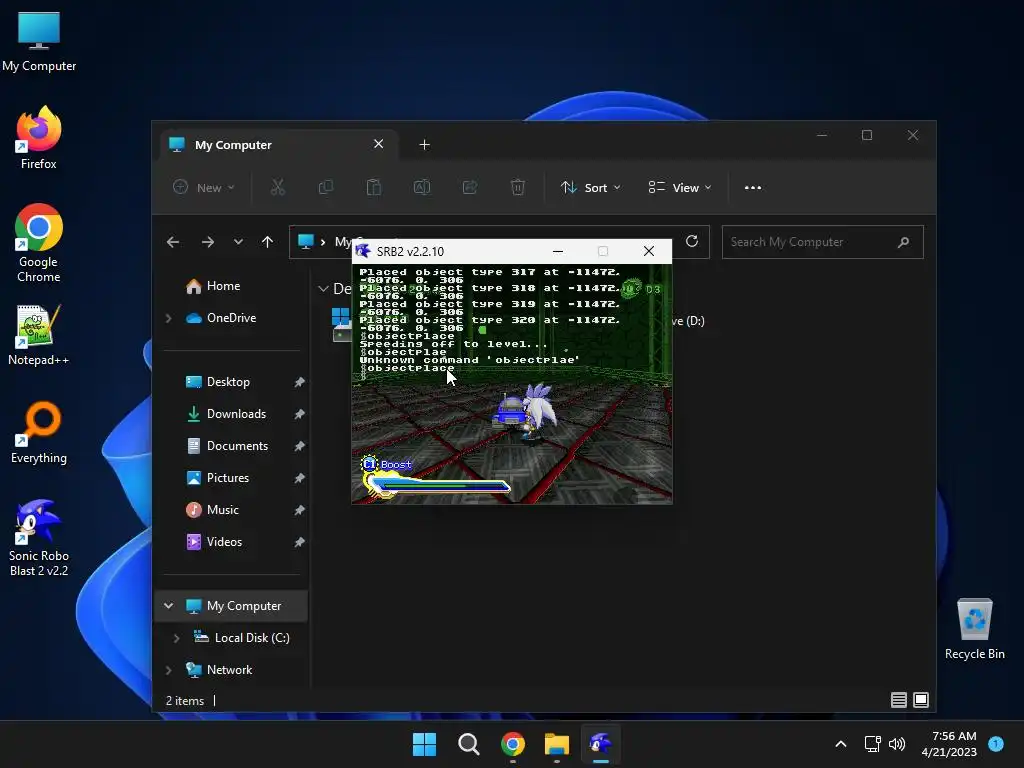Click the Delete trash icon in Explorer toolbar

click(517, 187)
